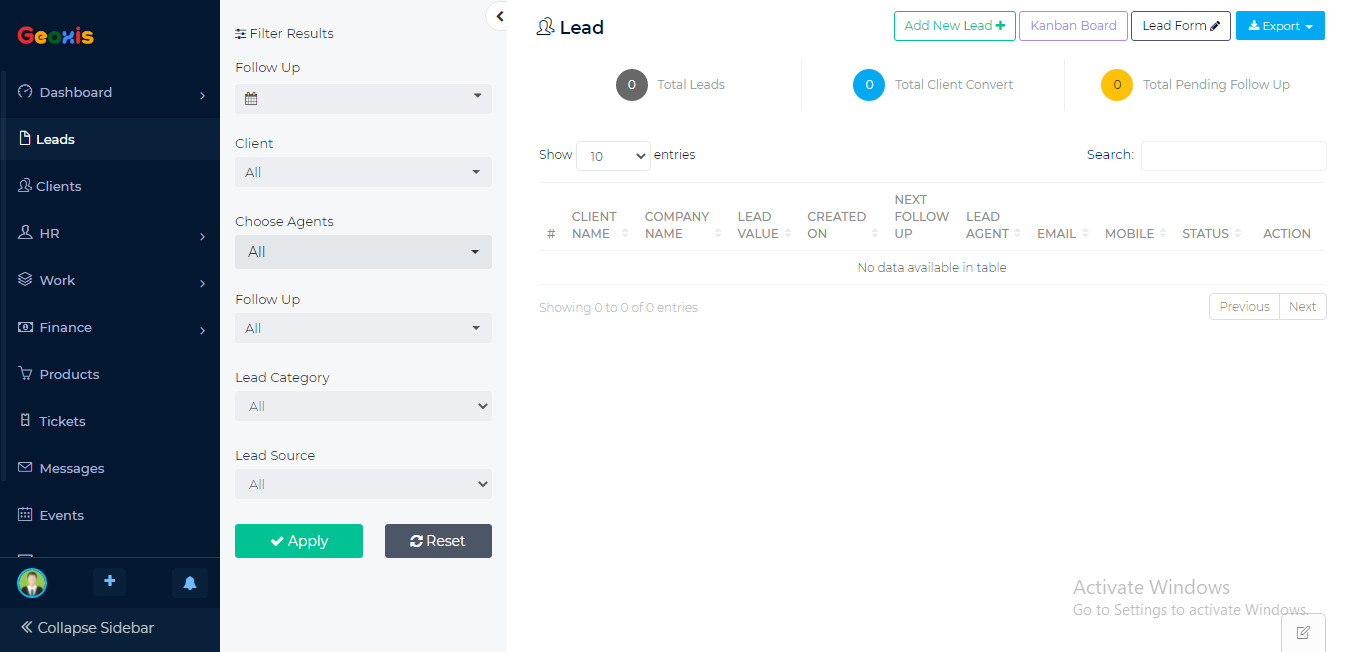Click the edit note icon bottom right
The image size is (1358, 652).
click(x=1302, y=632)
